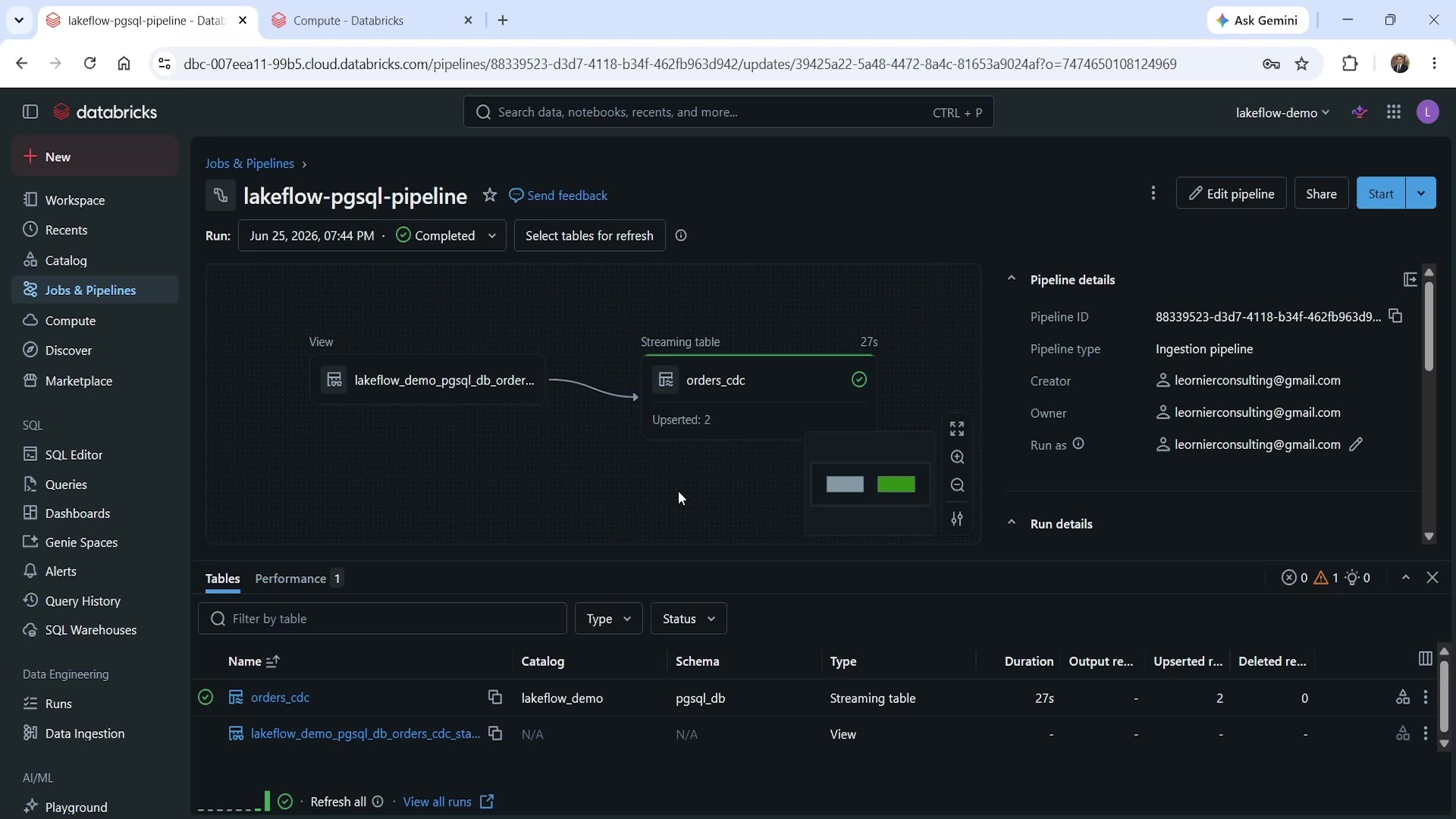The height and width of the screenshot is (819, 1456).
Task: Open the view row actions menu
Action: coord(1426,733)
